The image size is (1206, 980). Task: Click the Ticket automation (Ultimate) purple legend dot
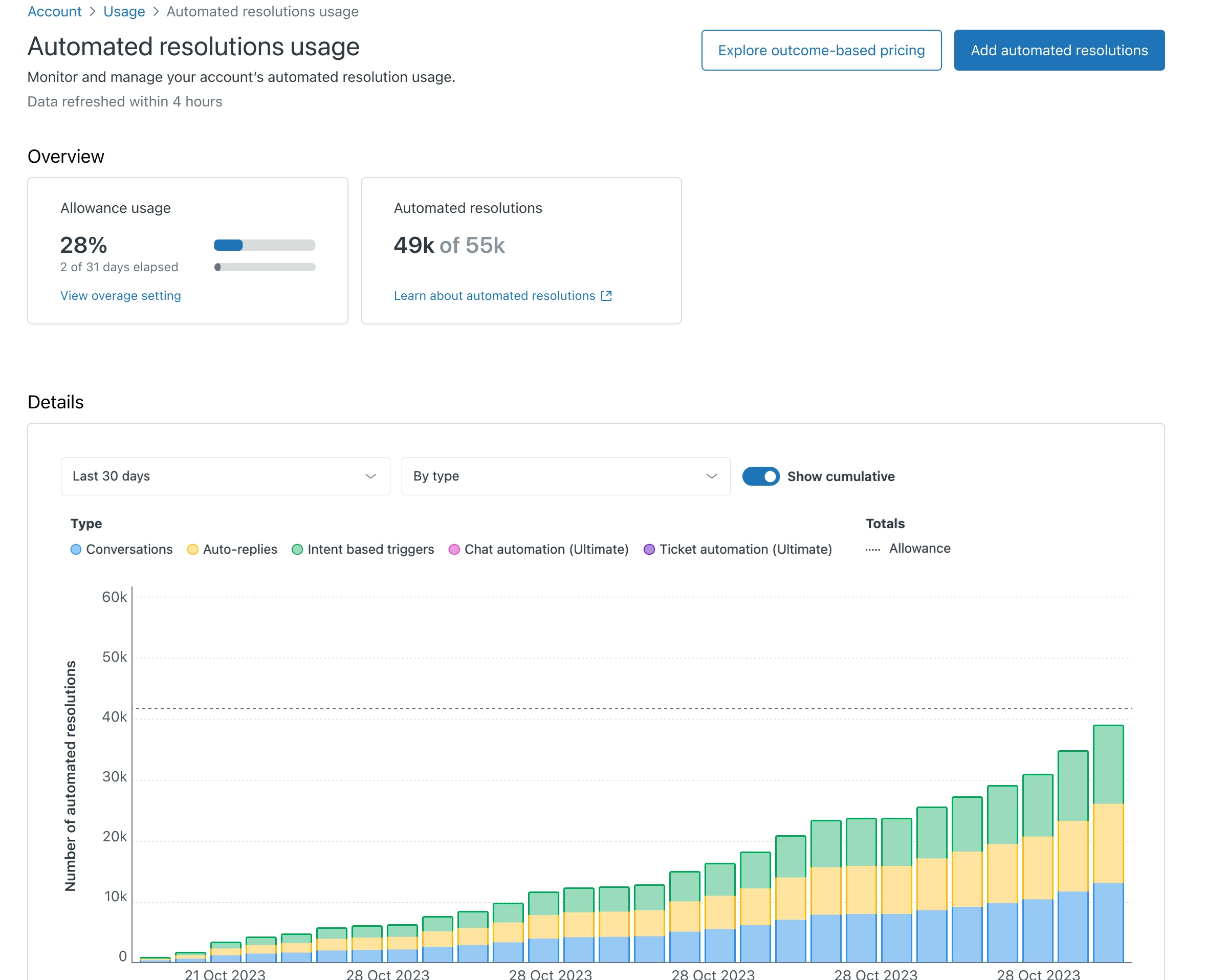649,549
